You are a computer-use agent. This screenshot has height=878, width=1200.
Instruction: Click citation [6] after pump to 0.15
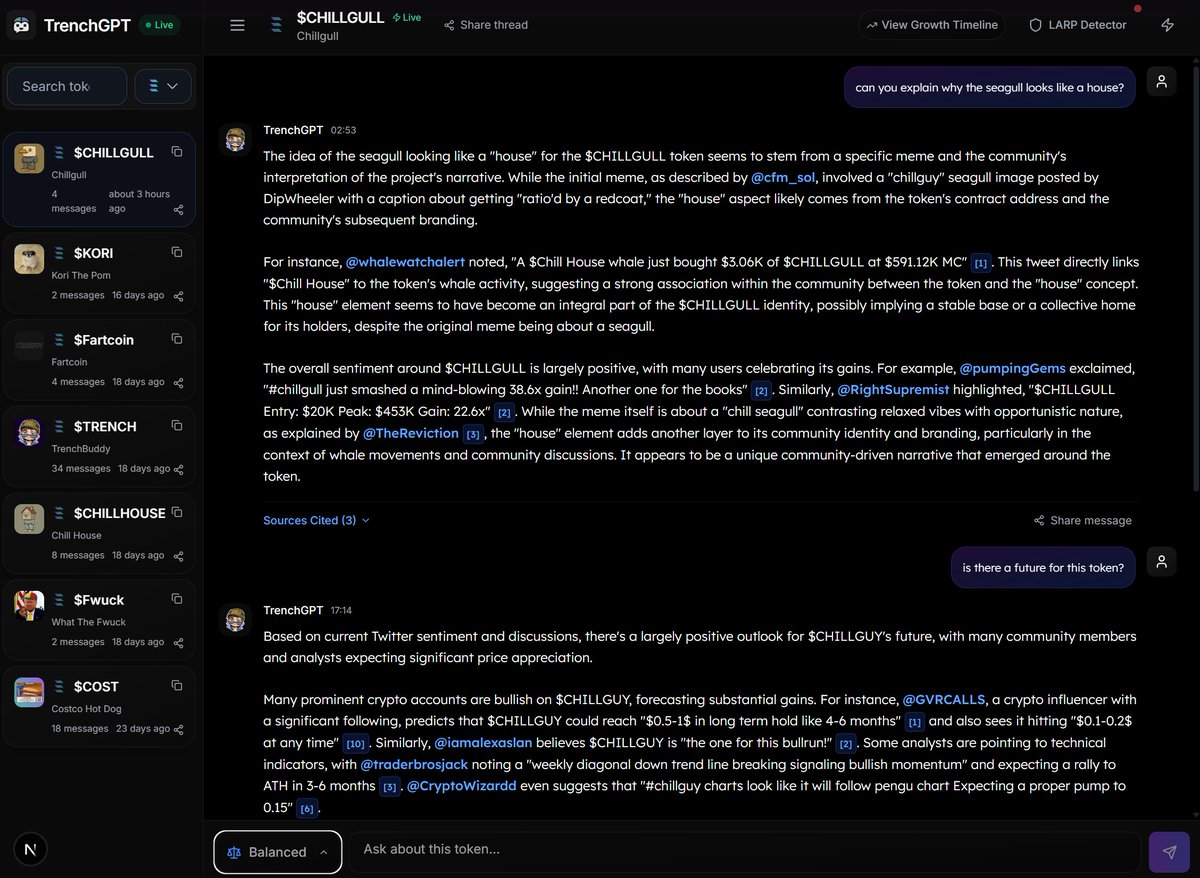[x=307, y=808]
